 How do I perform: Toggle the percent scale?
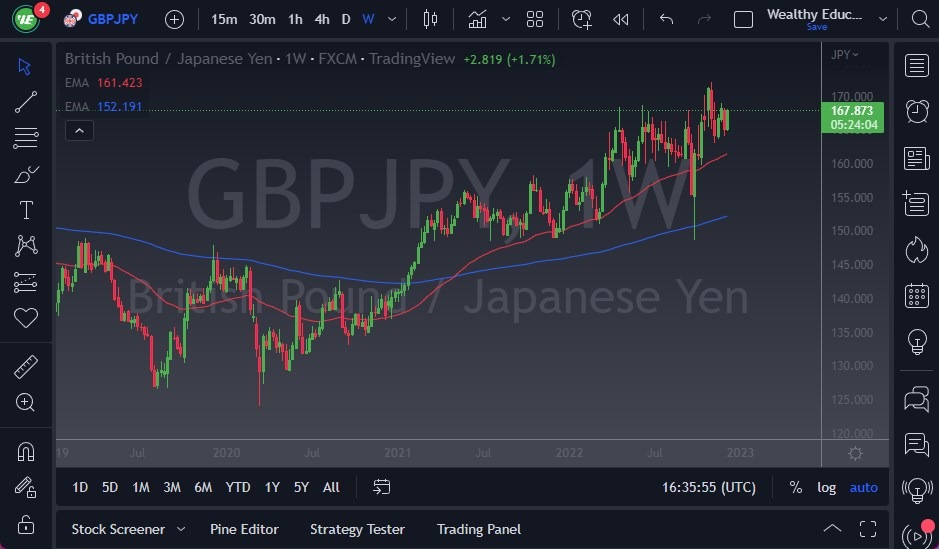coord(795,487)
